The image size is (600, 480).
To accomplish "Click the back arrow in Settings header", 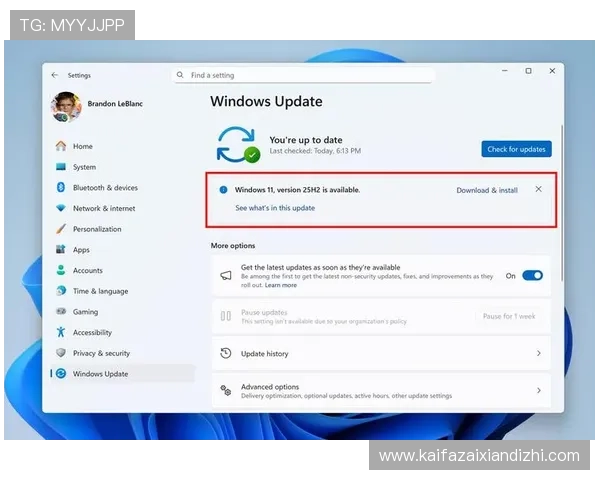I will tap(54, 75).
